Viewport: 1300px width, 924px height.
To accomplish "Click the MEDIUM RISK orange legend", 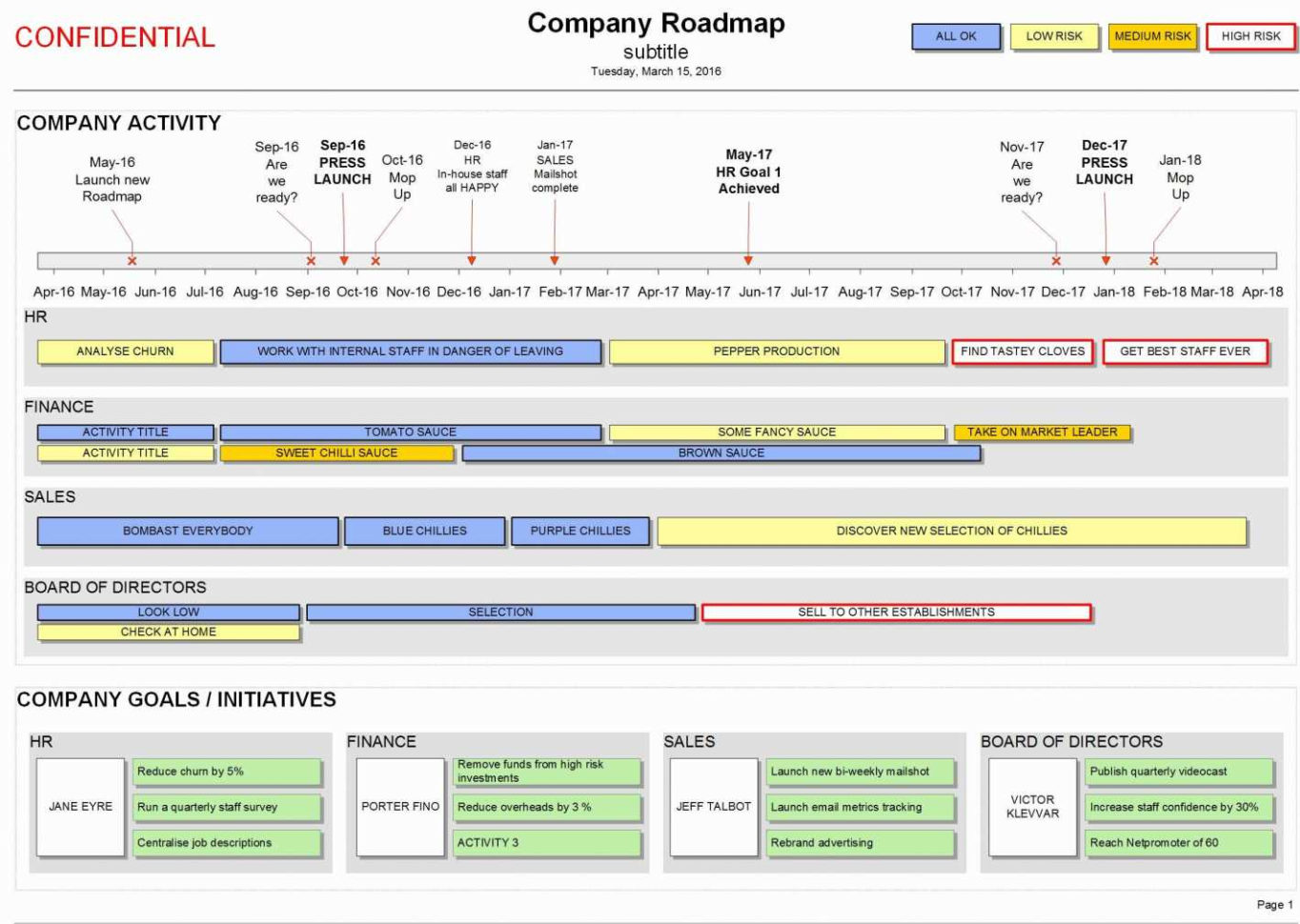I will click(1150, 35).
